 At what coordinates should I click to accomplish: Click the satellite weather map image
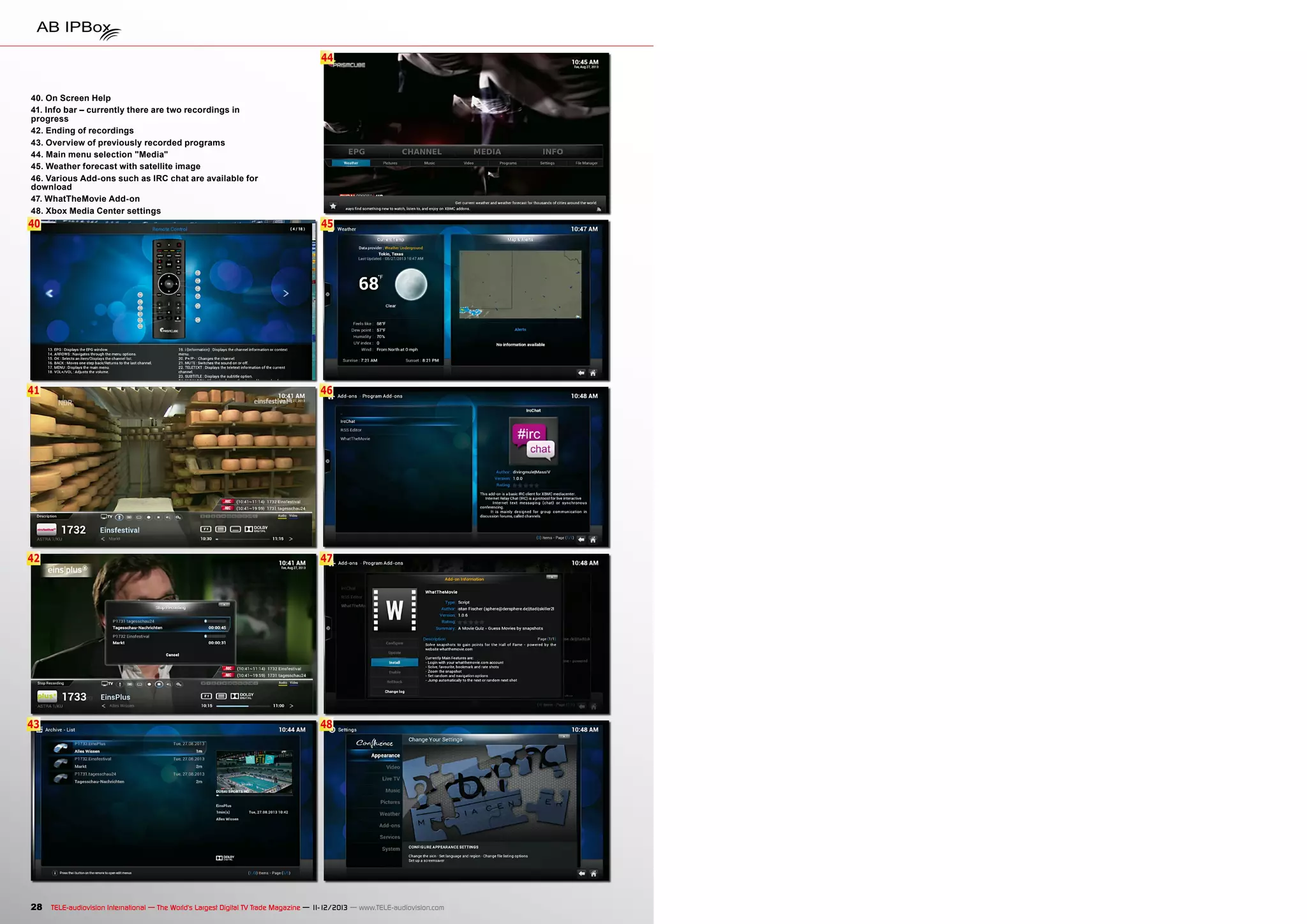[521, 285]
